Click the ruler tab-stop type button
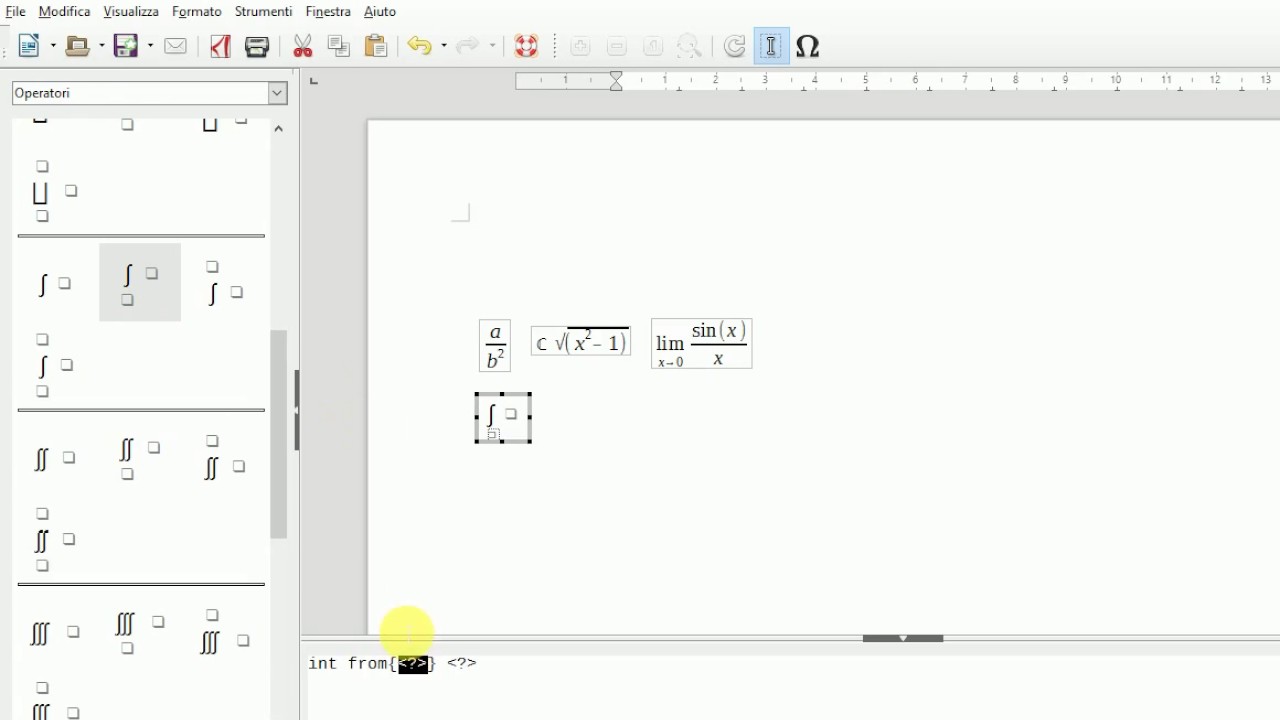 click(x=314, y=81)
